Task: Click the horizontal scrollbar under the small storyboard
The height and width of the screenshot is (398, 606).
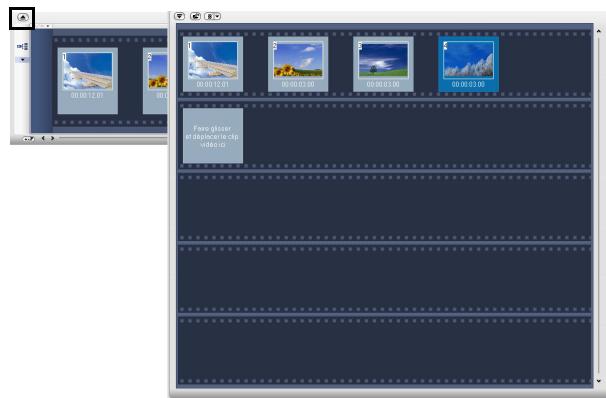Action: point(113,138)
